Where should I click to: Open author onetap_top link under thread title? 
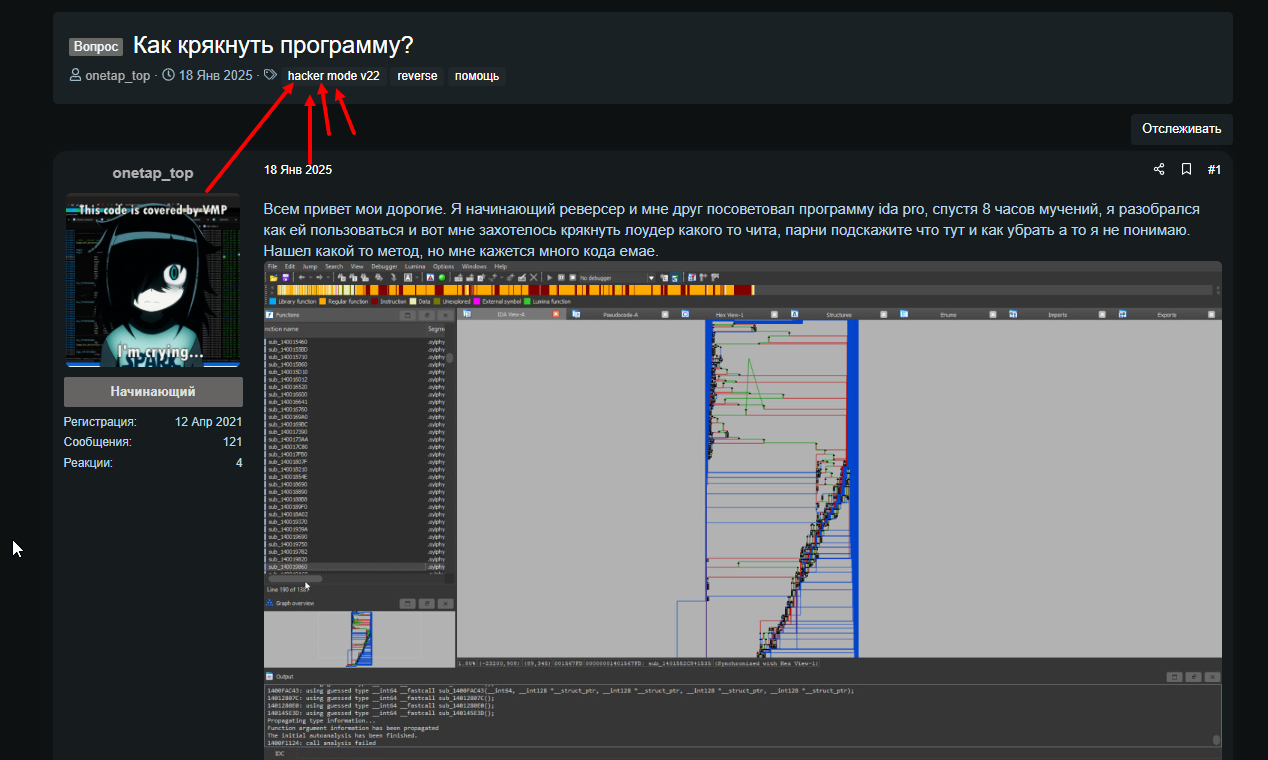pyautogui.click(x=118, y=76)
